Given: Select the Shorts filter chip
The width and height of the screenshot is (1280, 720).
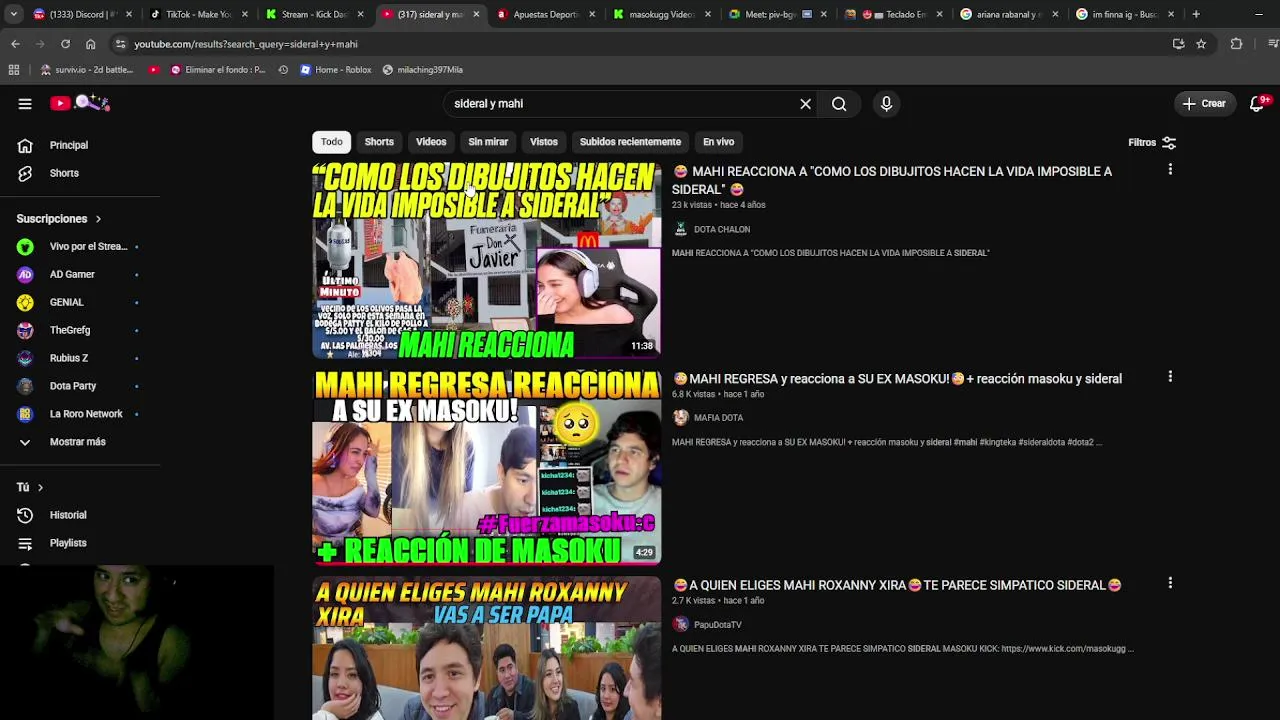Looking at the screenshot, I should pyautogui.click(x=379, y=142).
